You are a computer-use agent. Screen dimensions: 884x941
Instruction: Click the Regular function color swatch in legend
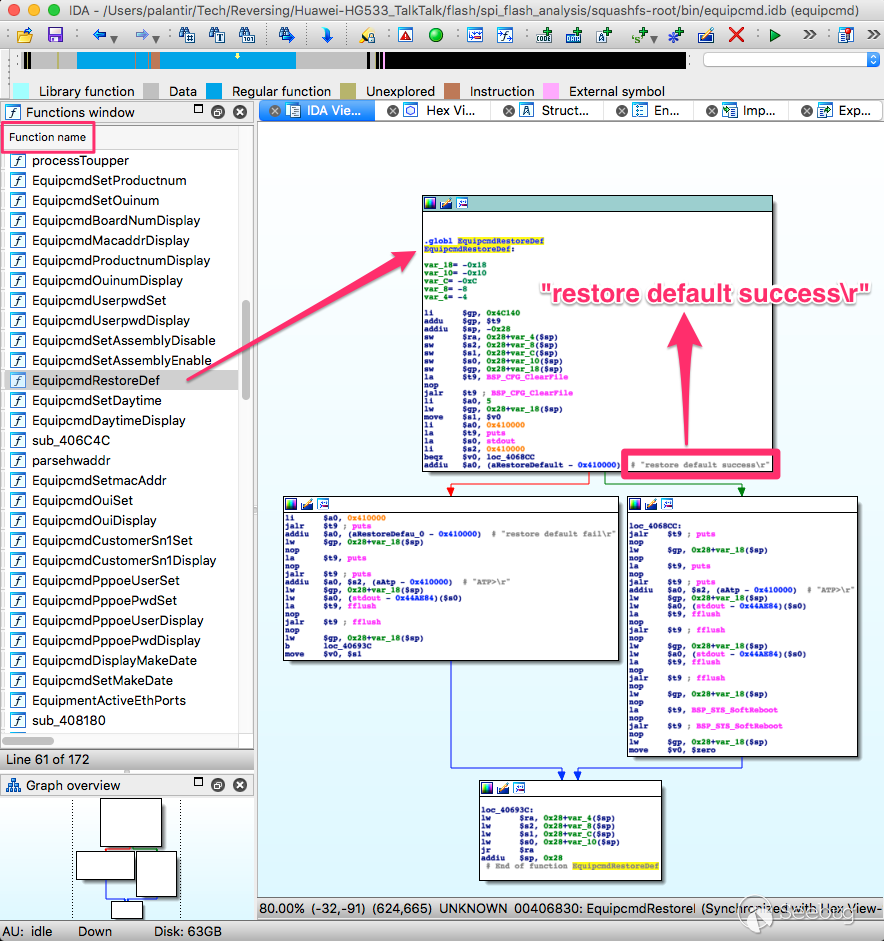pos(214,91)
